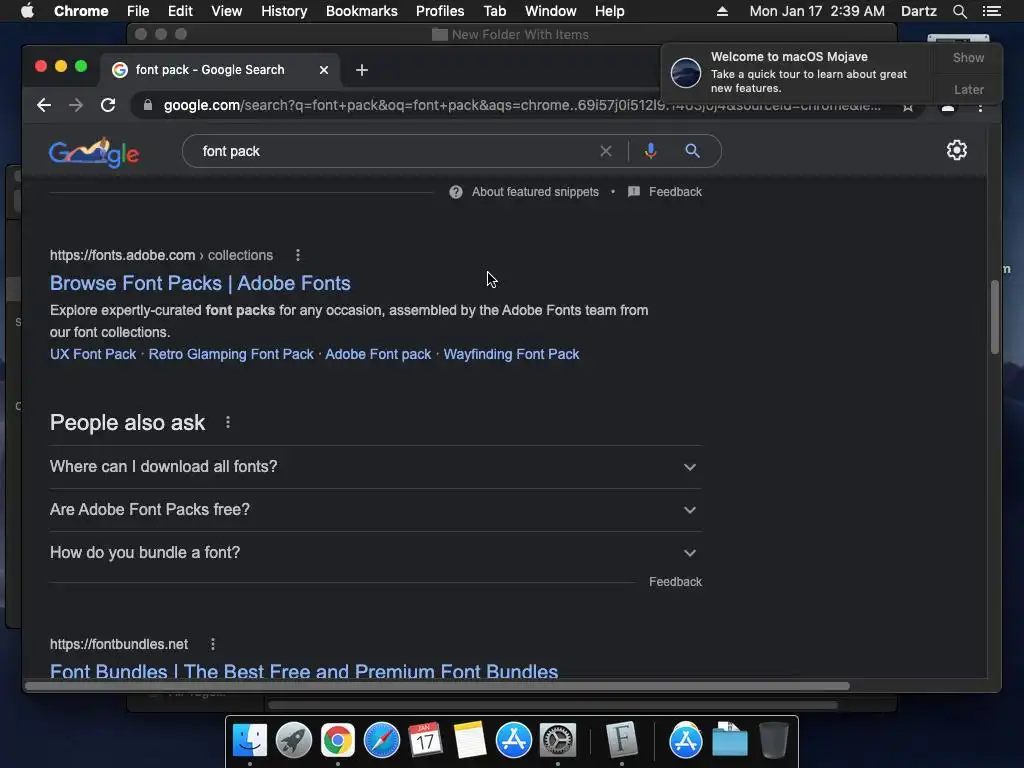Click About featured snippets help icon
Image resolution: width=1024 pixels, height=768 pixels.
pos(456,192)
